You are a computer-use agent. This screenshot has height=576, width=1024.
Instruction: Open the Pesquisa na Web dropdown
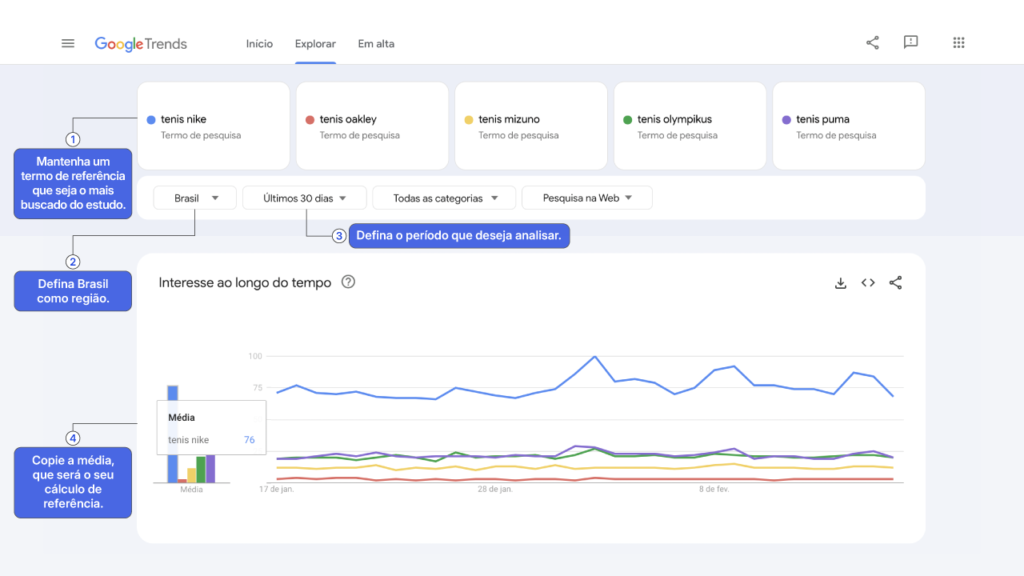(x=586, y=198)
